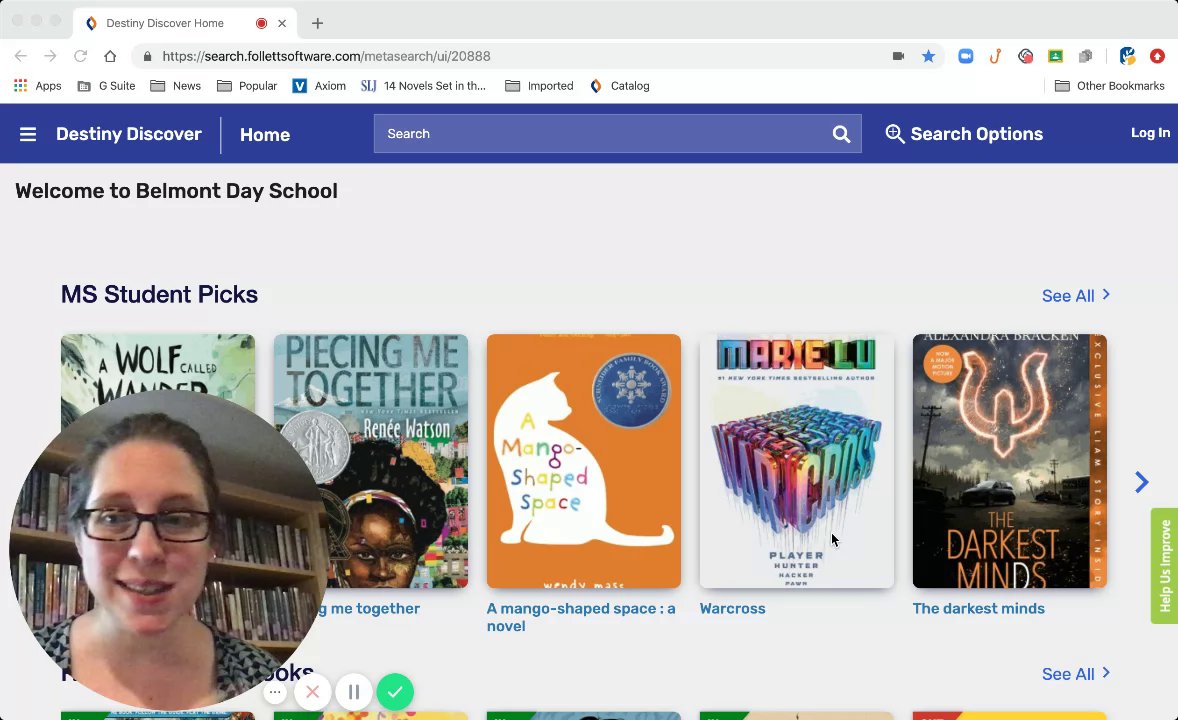Open the G Suite bookmark folder
The width and height of the screenshot is (1178, 720).
pyautogui.click(x=107, y=86)
